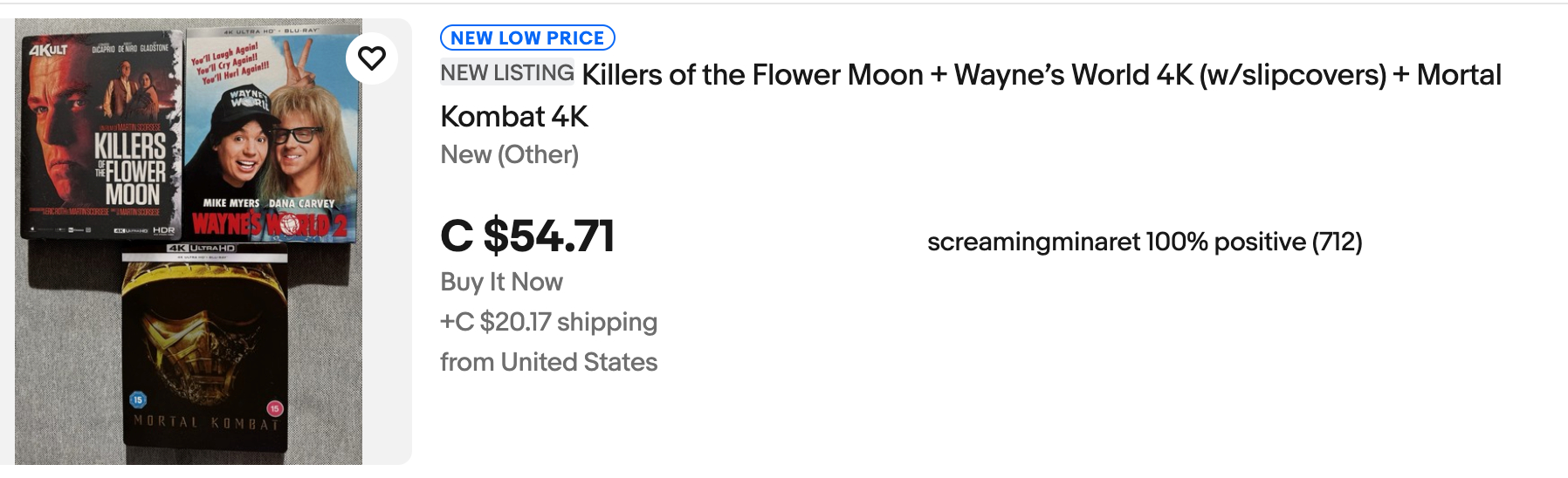Click the C $54.71 price

(527, 236)
